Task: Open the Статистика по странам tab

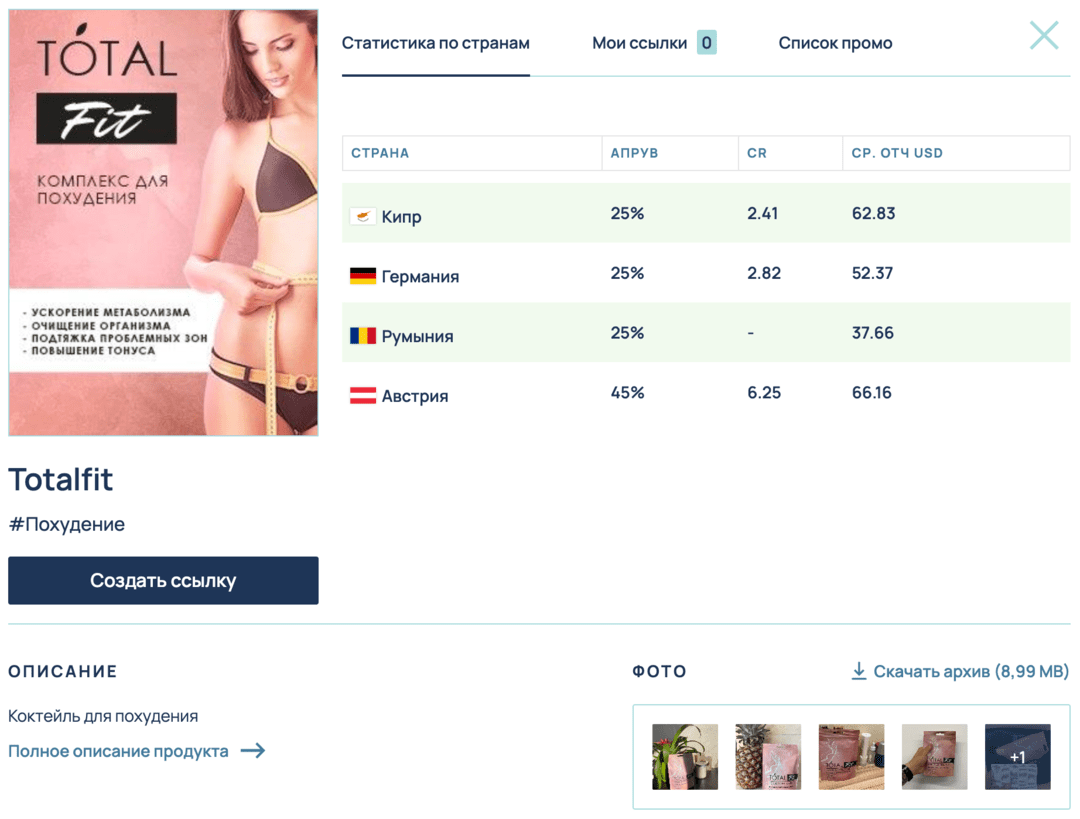Action: point(435,43)
